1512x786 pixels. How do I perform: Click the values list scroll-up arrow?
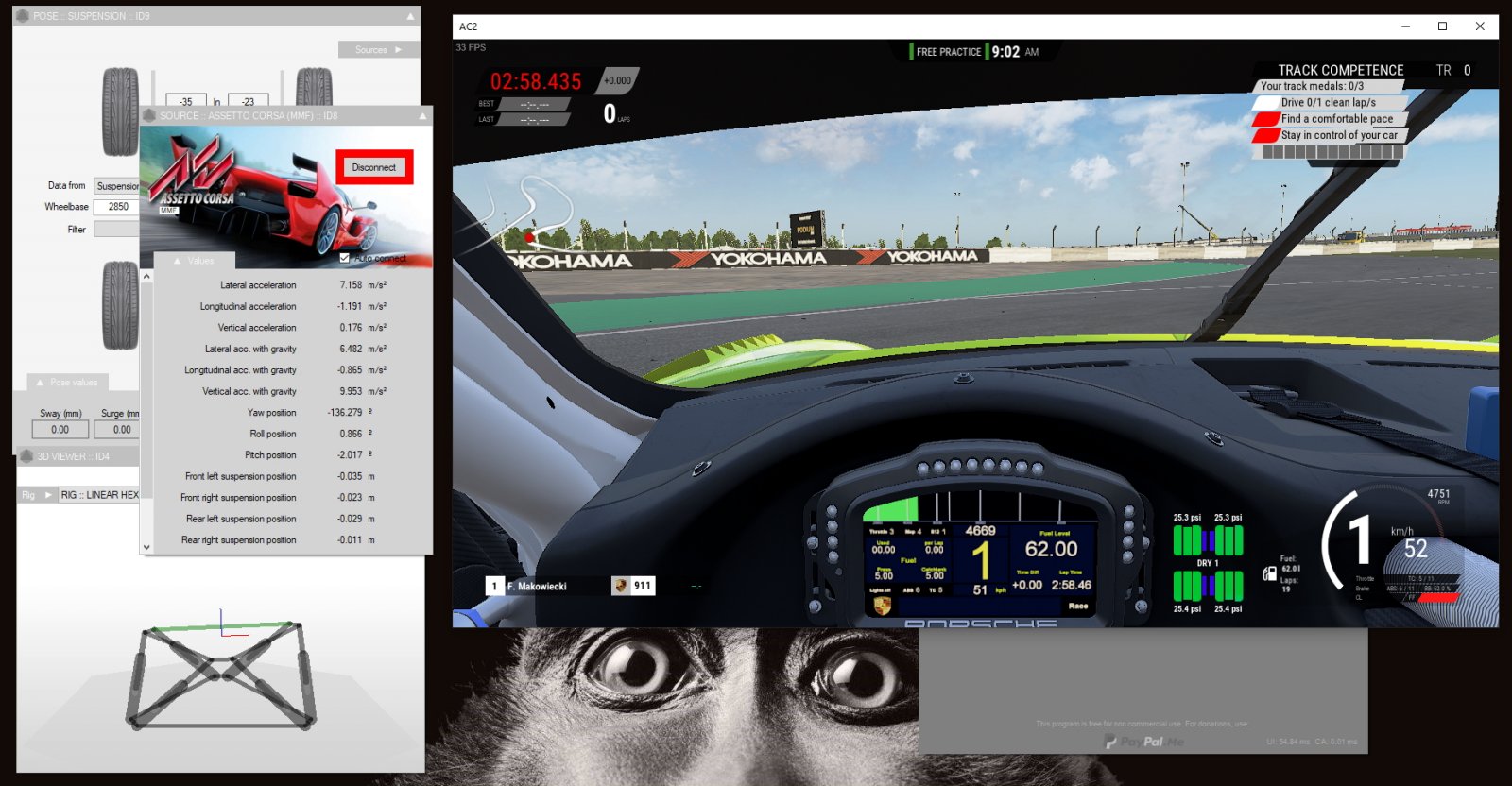click(146, 277)
